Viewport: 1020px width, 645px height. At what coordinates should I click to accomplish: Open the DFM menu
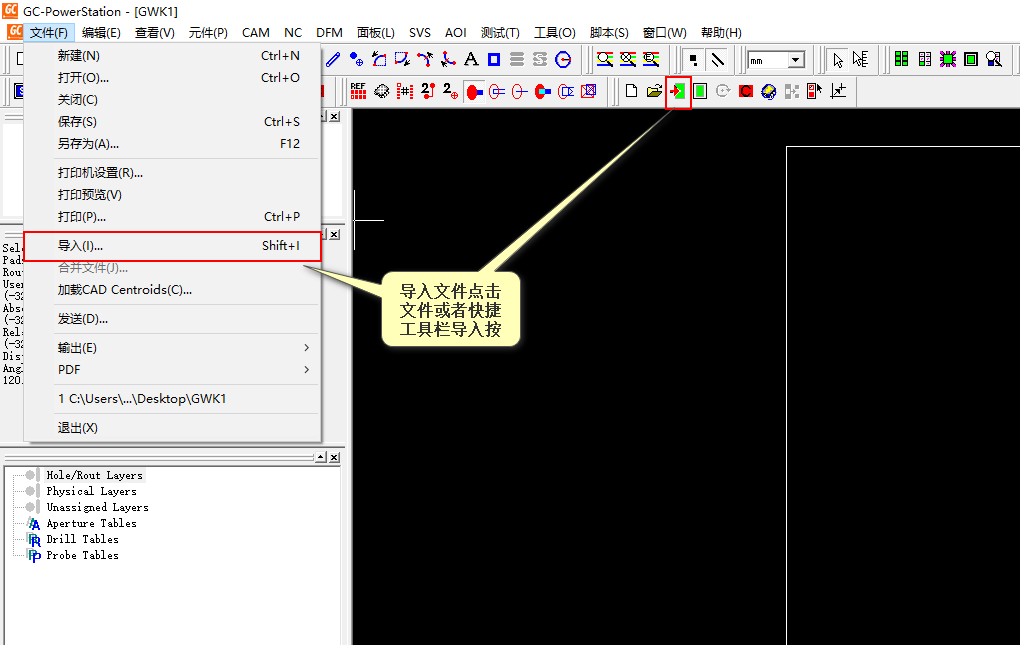(x=329, y=31)
